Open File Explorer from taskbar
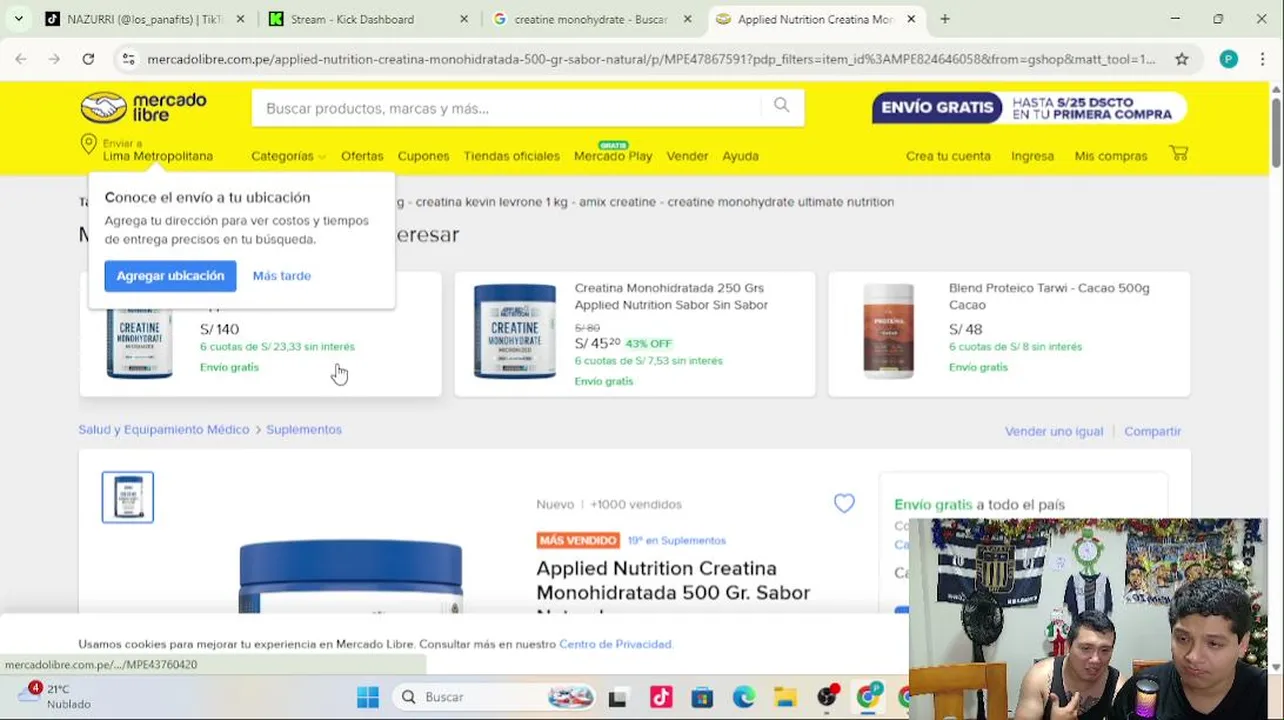 [x=785, y=697]
